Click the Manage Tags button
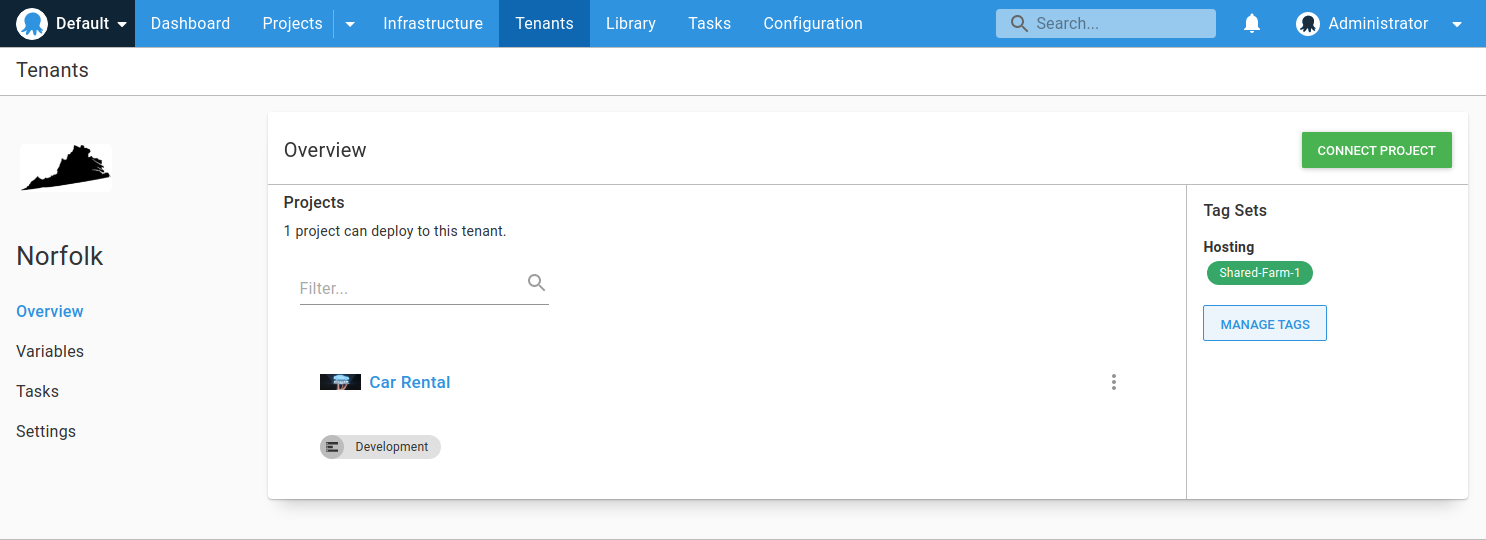Viewport: 1486px width, 540px height. [x=1264, y=324]
